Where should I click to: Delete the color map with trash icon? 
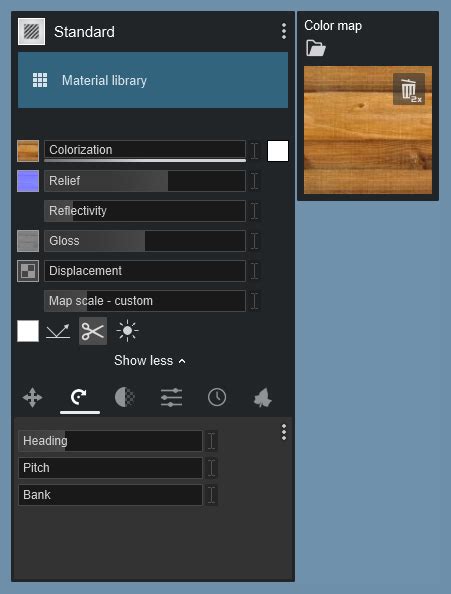(409, 89)
